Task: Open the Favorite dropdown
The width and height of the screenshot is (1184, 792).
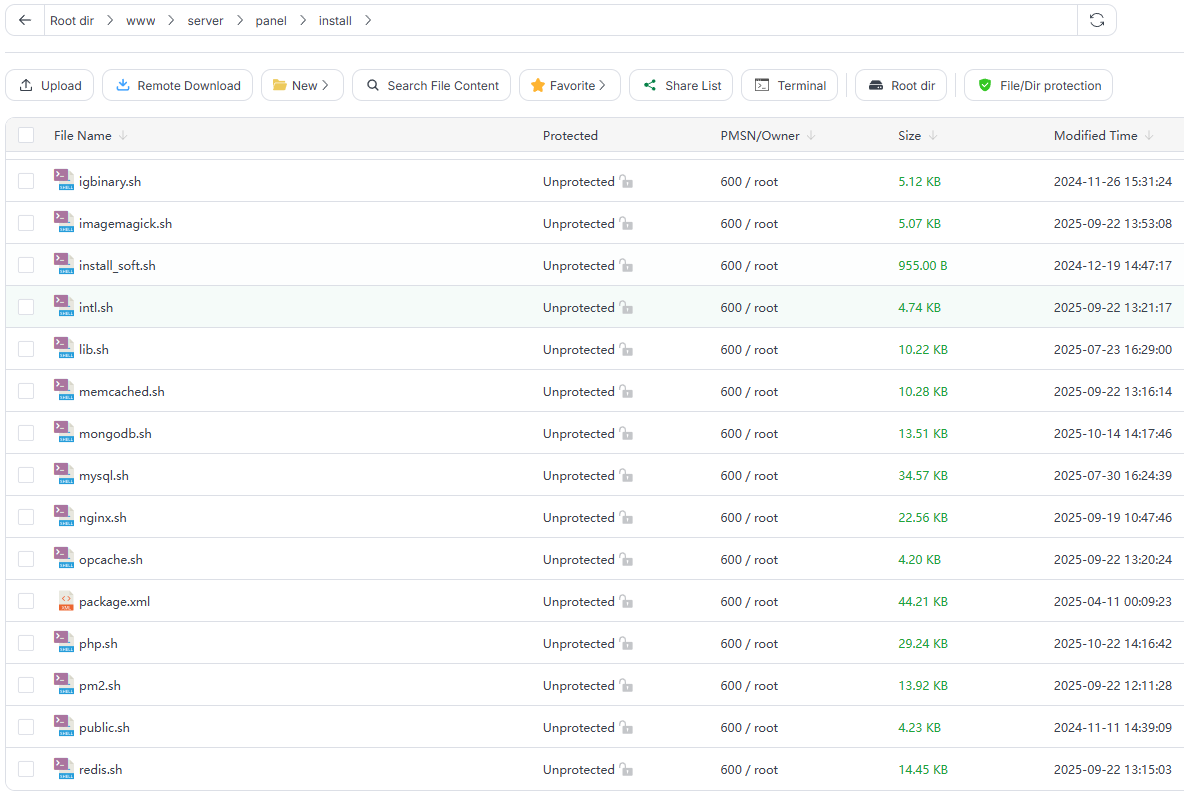Action: 569,86
